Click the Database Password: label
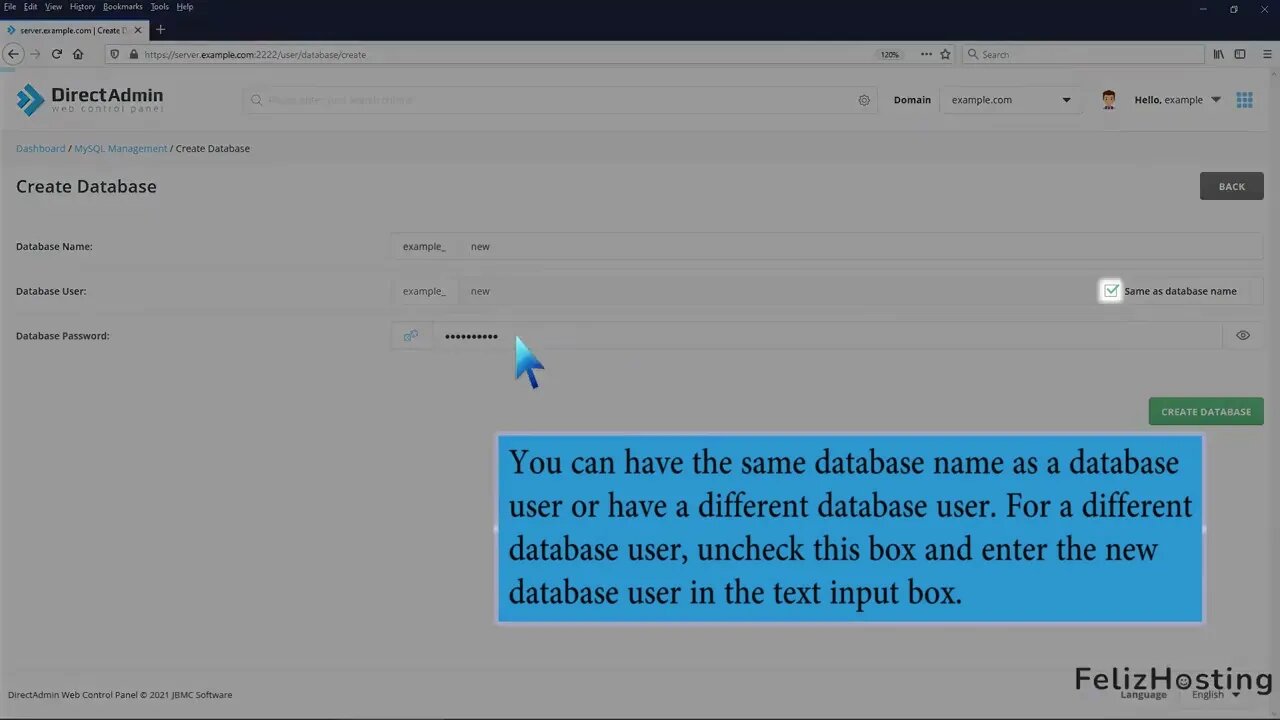This screenshot has width=1280, height=720. [x=63, y=336]
